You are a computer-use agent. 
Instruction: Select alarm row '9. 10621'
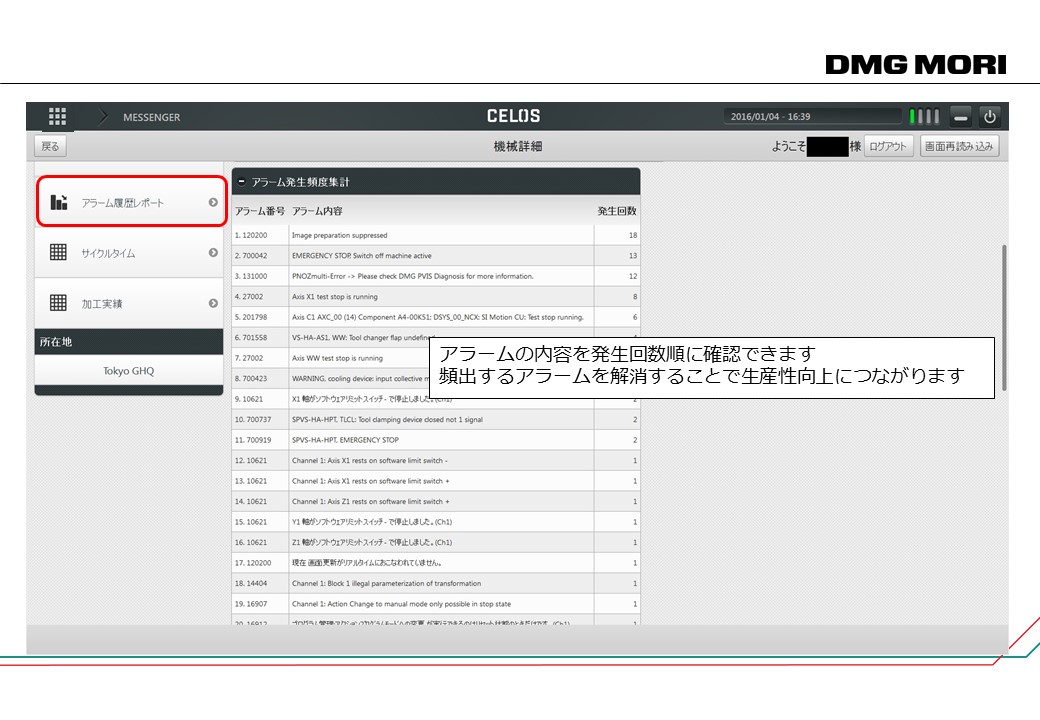click(x=436, y=400)
